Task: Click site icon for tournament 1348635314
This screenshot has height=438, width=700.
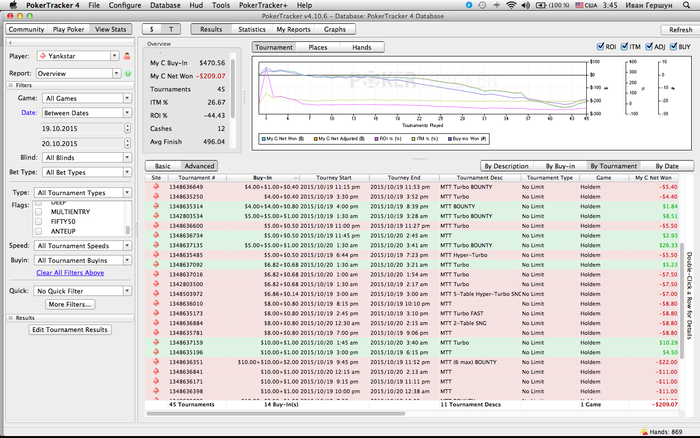Action: coord(156,206)
